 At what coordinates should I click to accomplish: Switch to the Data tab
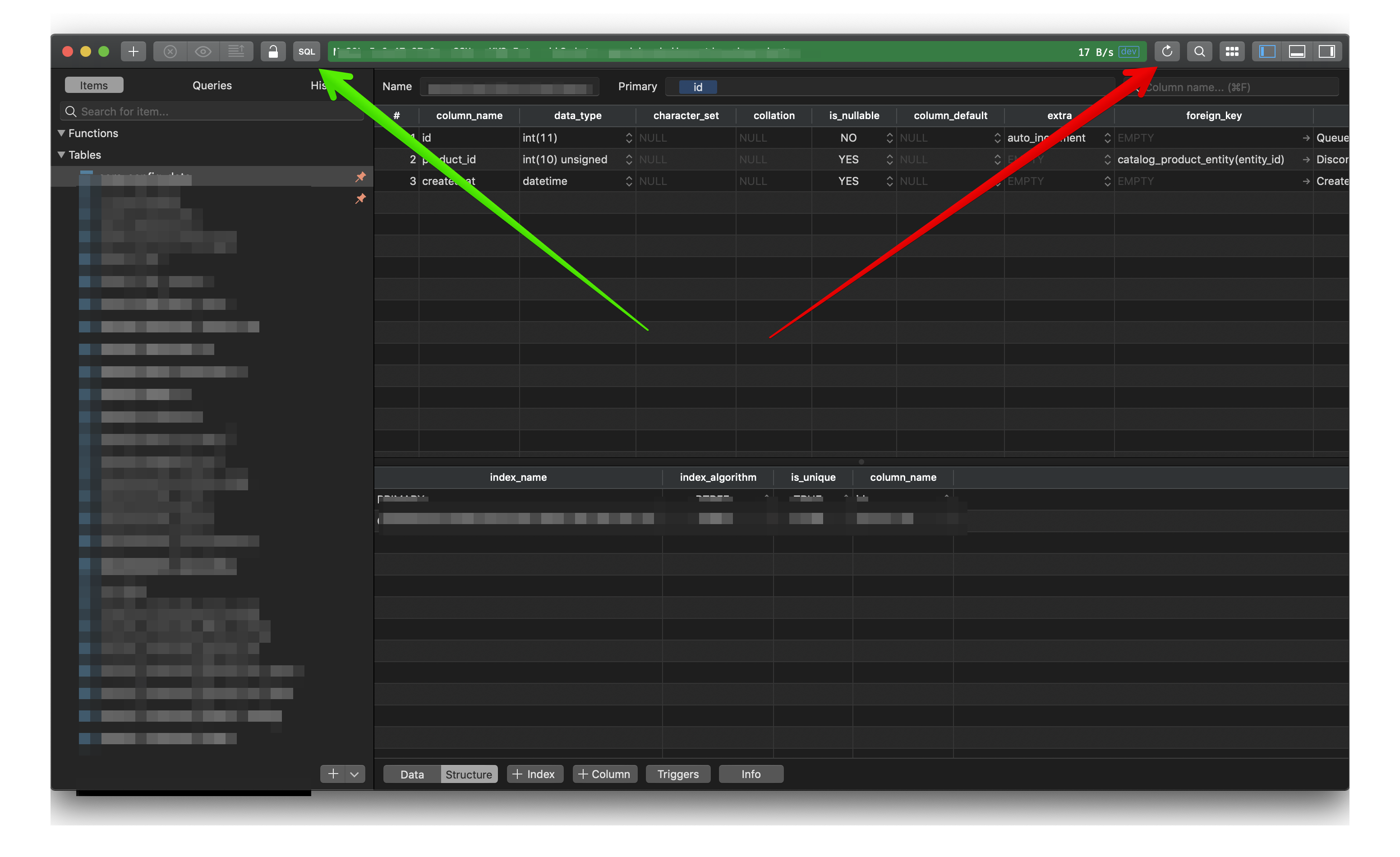411,774
